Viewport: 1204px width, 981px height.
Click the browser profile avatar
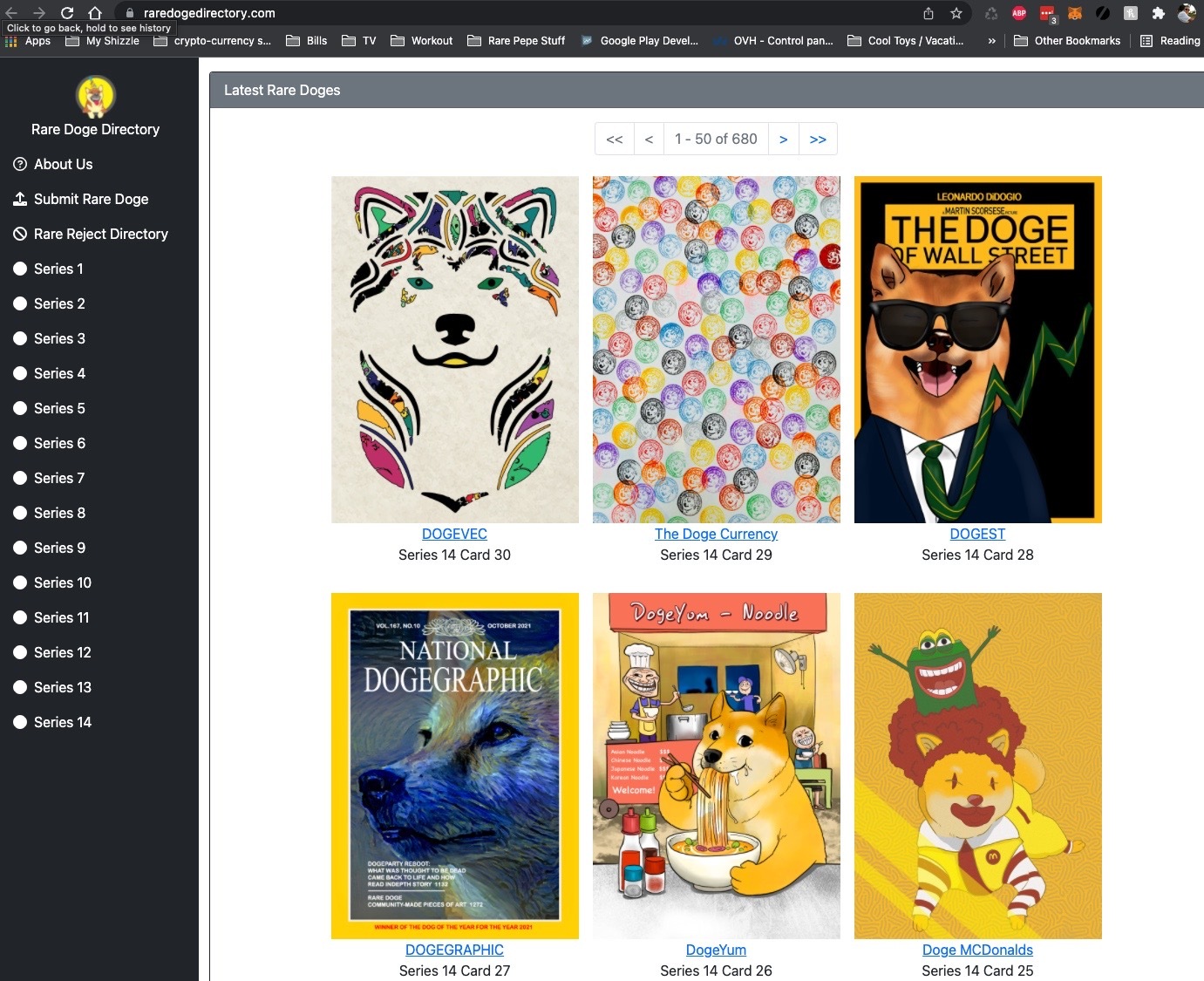tap(1187, 13)
